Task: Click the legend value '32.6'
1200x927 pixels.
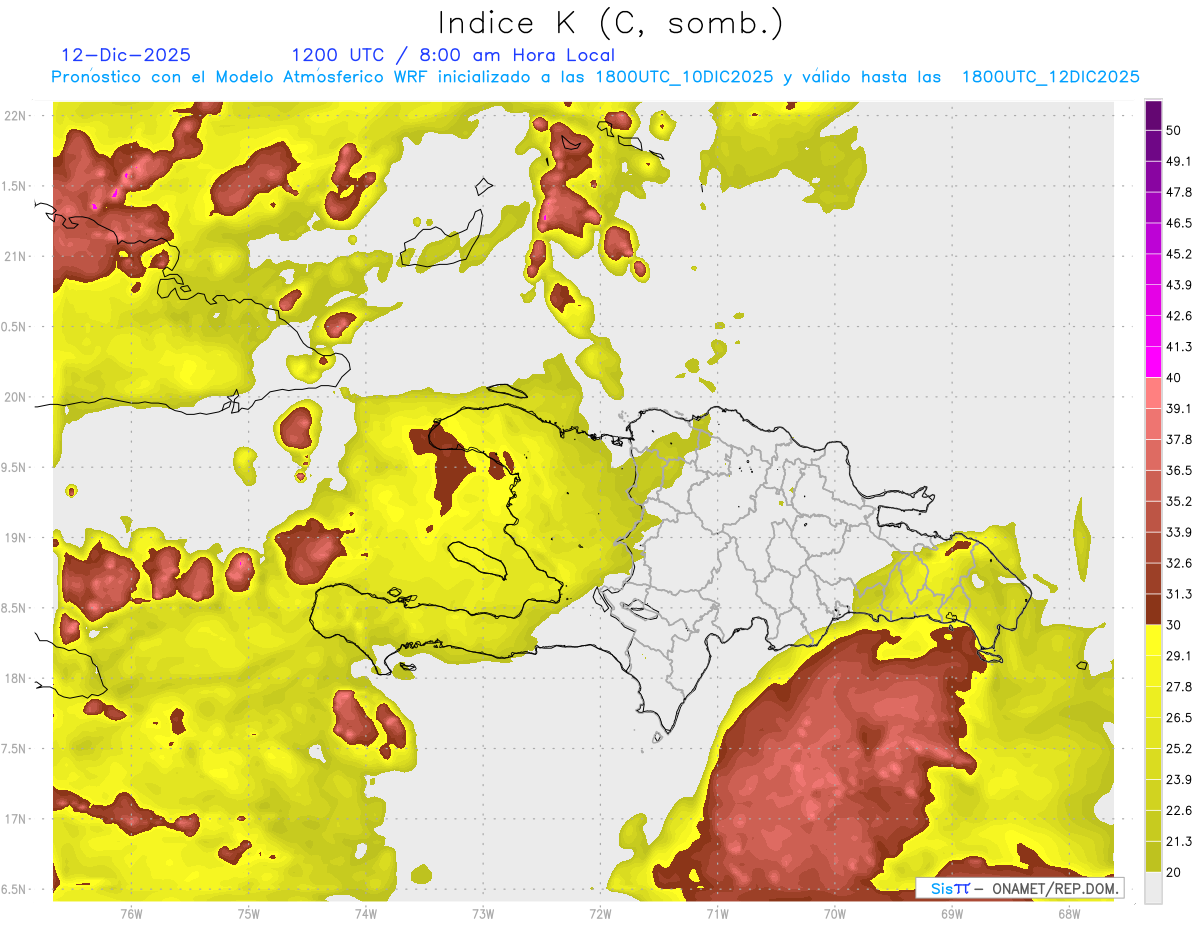Action: click(1179, 563)
